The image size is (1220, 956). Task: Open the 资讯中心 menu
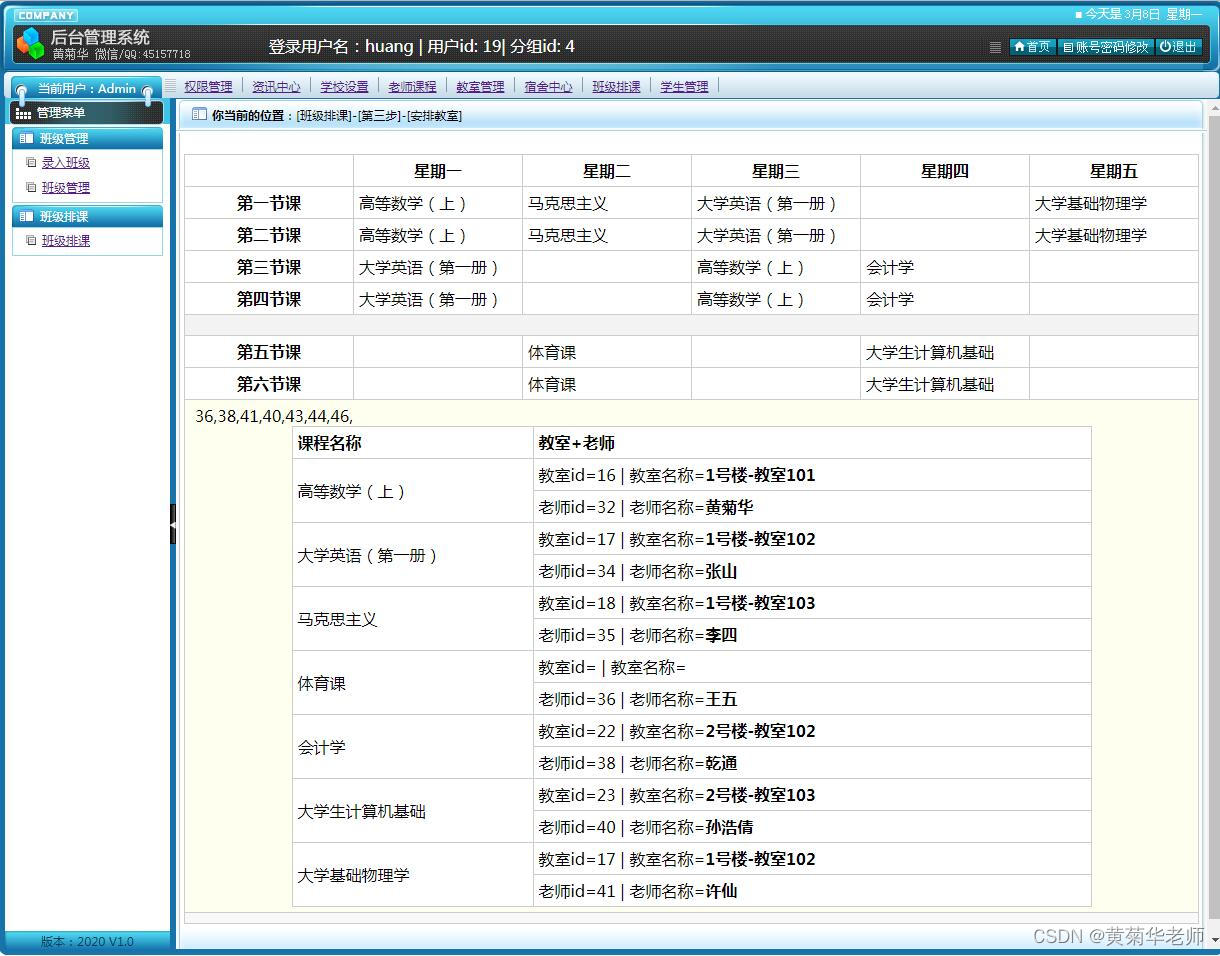[276, 87]
